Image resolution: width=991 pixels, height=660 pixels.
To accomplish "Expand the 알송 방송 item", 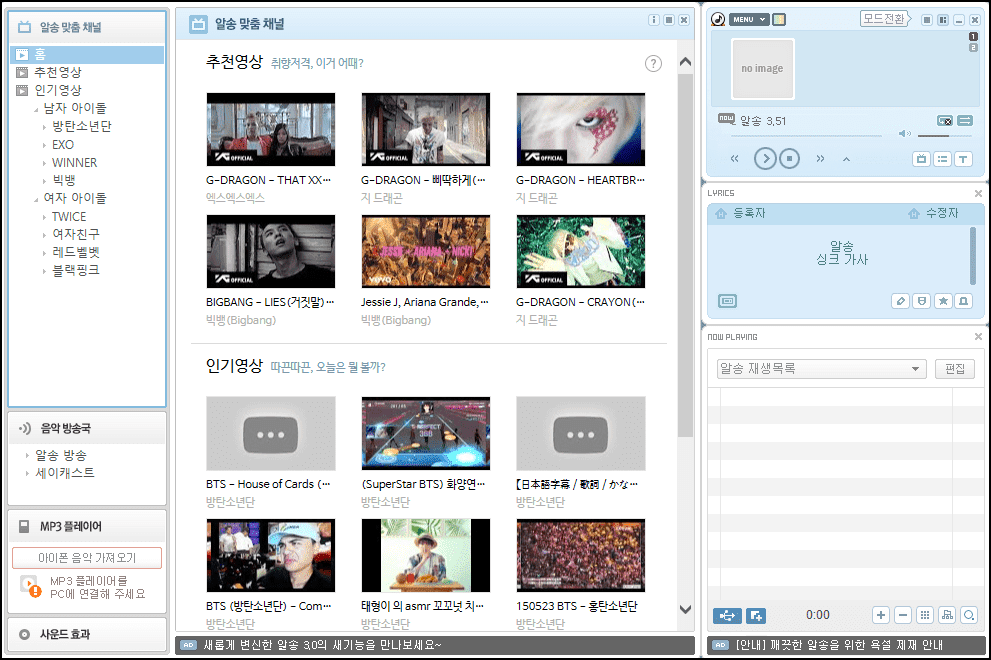I will point(27,455).
